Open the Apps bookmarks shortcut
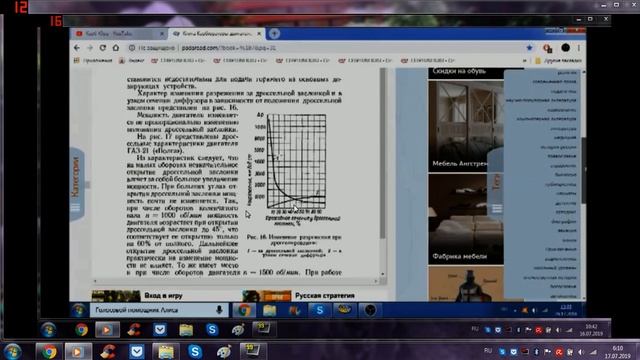The image size is (640, 360). tap(93, 60)
